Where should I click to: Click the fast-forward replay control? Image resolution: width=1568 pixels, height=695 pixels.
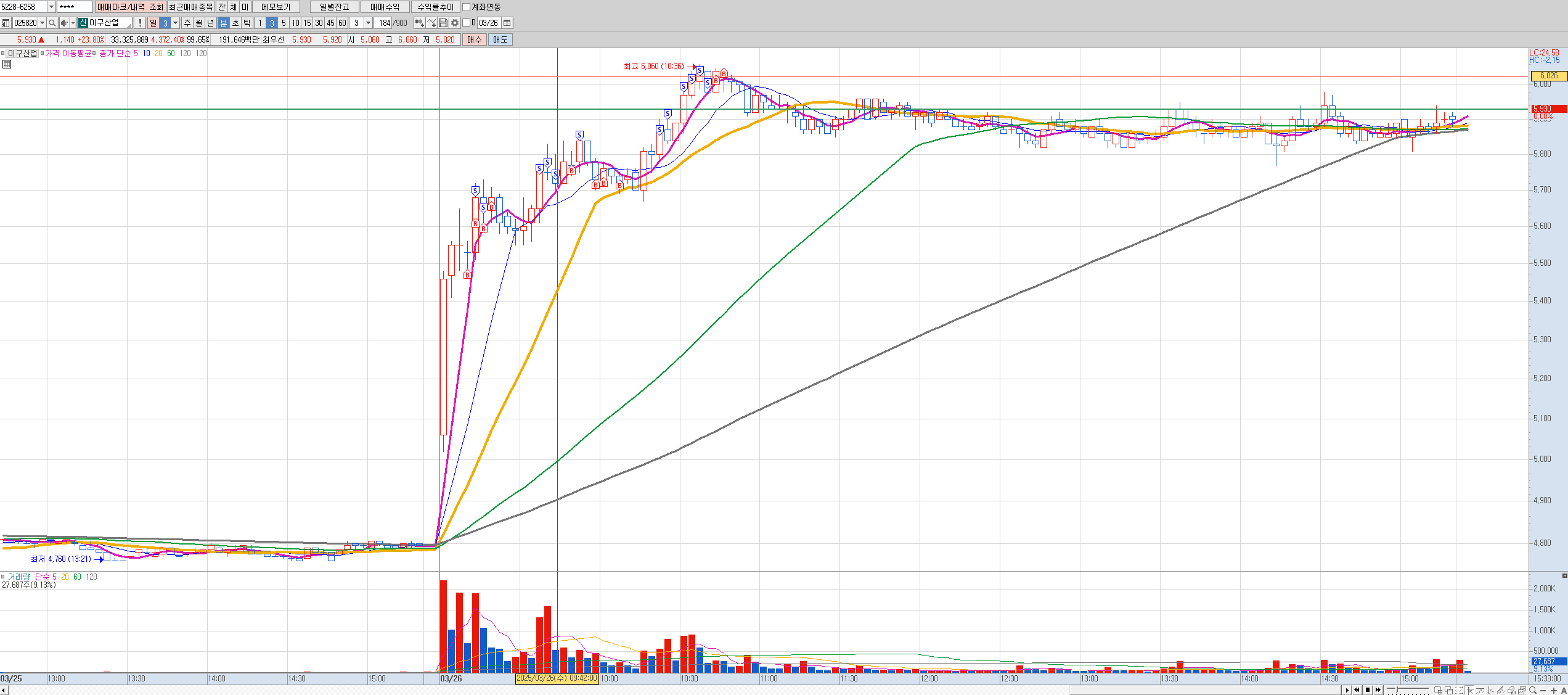(1378, 690)
